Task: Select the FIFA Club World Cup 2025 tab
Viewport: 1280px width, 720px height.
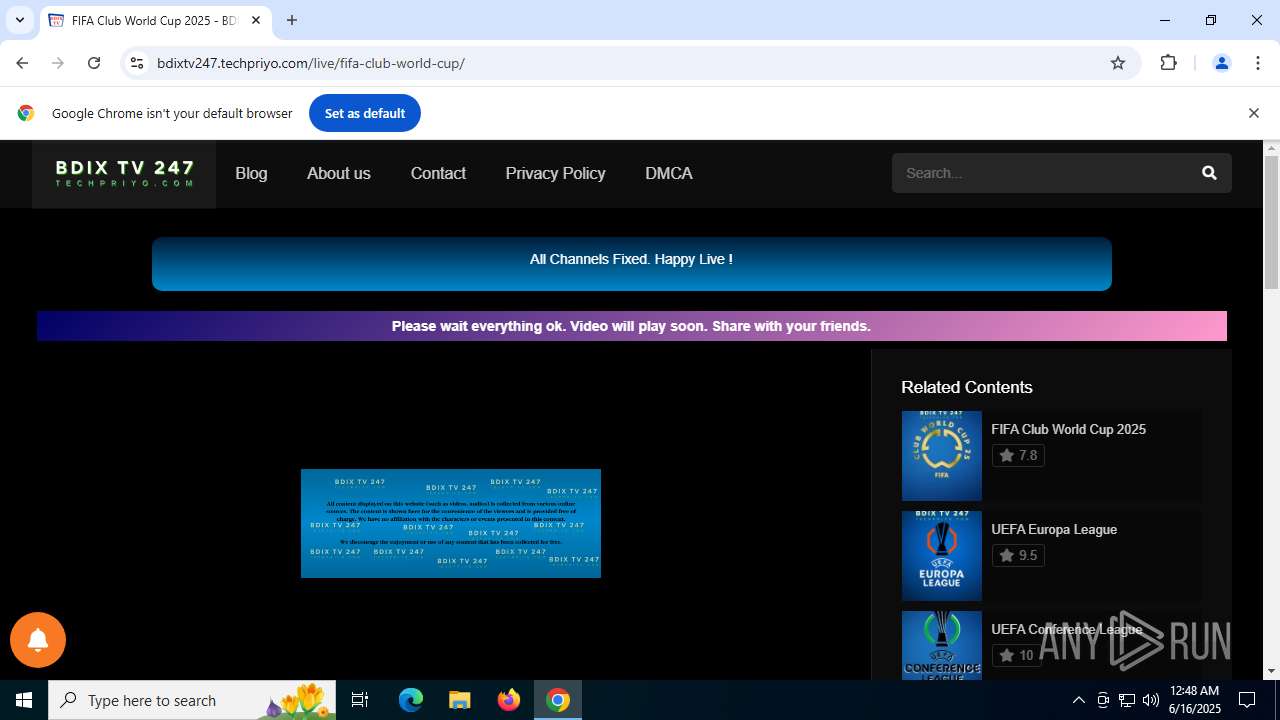Action: click(x=155, y=20)
